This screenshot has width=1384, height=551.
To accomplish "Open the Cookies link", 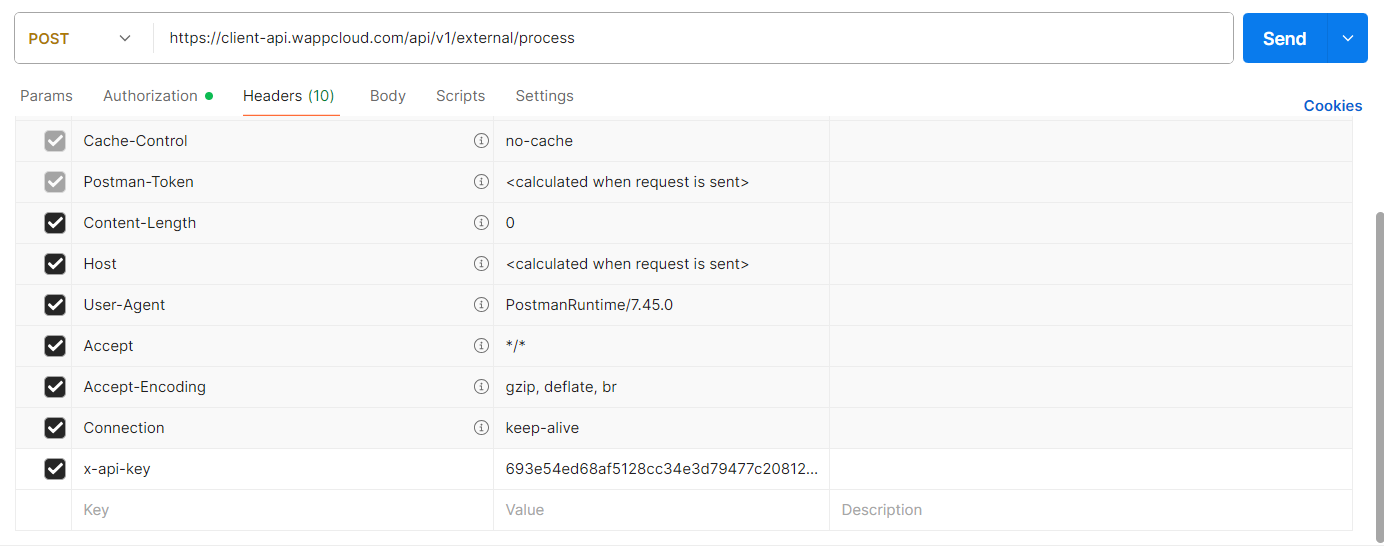I will [x=1333, y=106].
